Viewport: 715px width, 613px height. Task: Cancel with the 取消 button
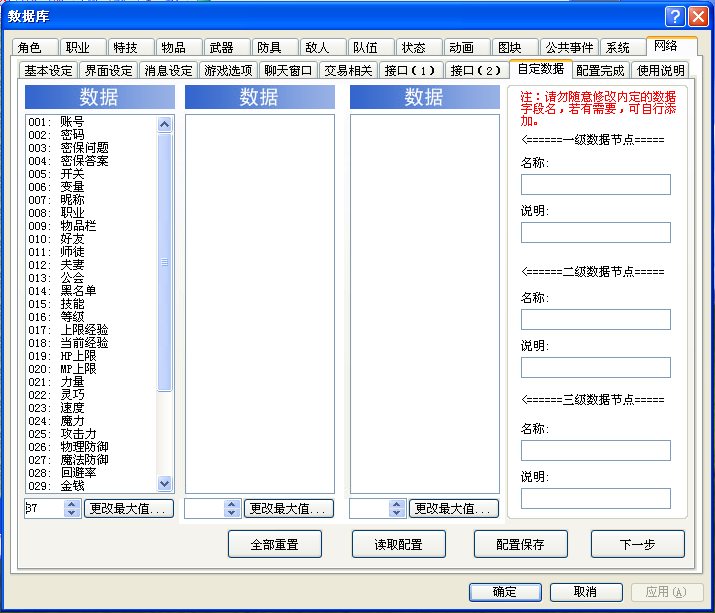(x=586, y=592)
